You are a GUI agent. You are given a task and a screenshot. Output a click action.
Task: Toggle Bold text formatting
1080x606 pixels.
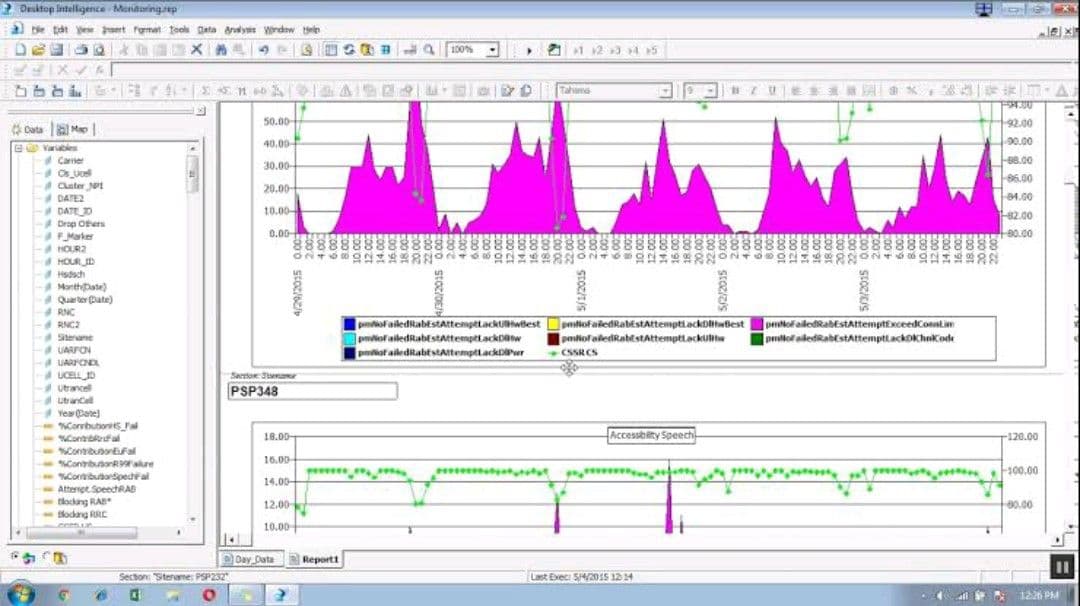pyautogui.click(x=734, y=90)
